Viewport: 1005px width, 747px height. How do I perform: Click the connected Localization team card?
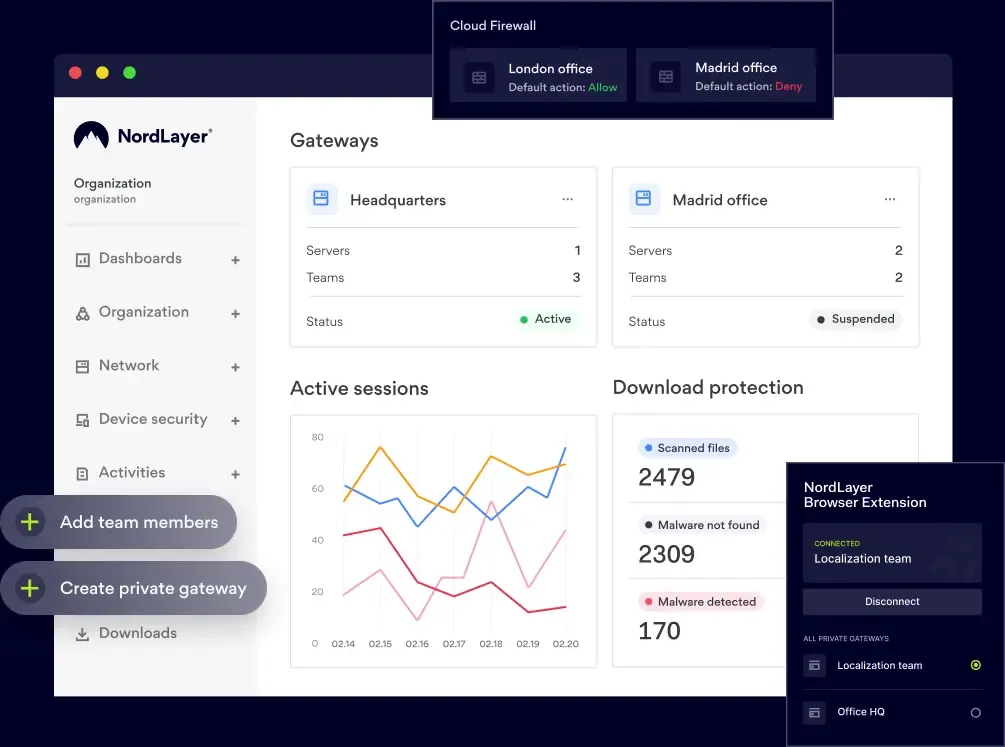click(892, 553)
